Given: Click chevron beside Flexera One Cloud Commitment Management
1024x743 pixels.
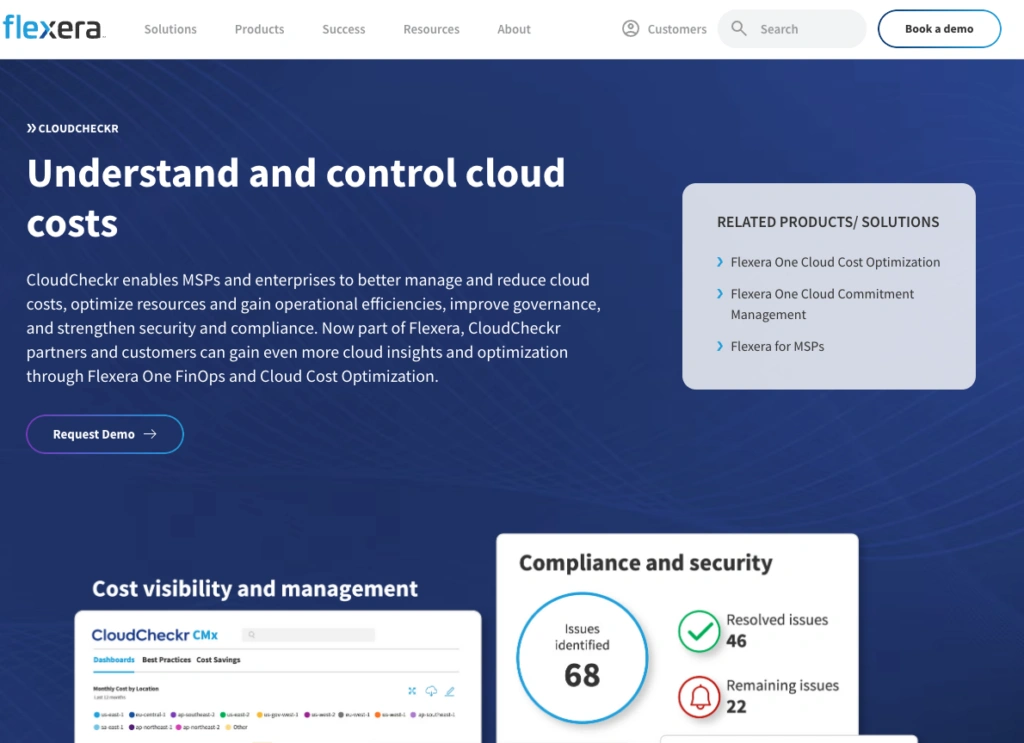Looking at the screenshot, I should pos(720,294).
